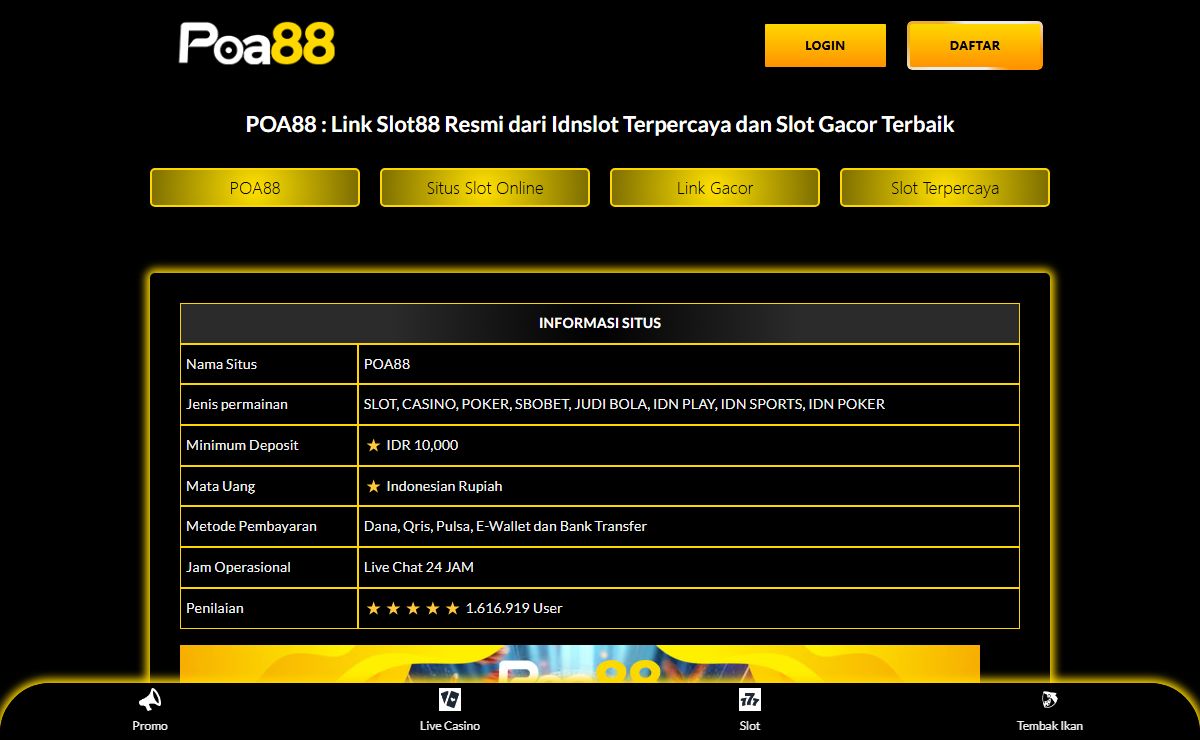The image size is (1200, 740).
Task: Click the Jam Operasional row label
Action: point(238,567)
